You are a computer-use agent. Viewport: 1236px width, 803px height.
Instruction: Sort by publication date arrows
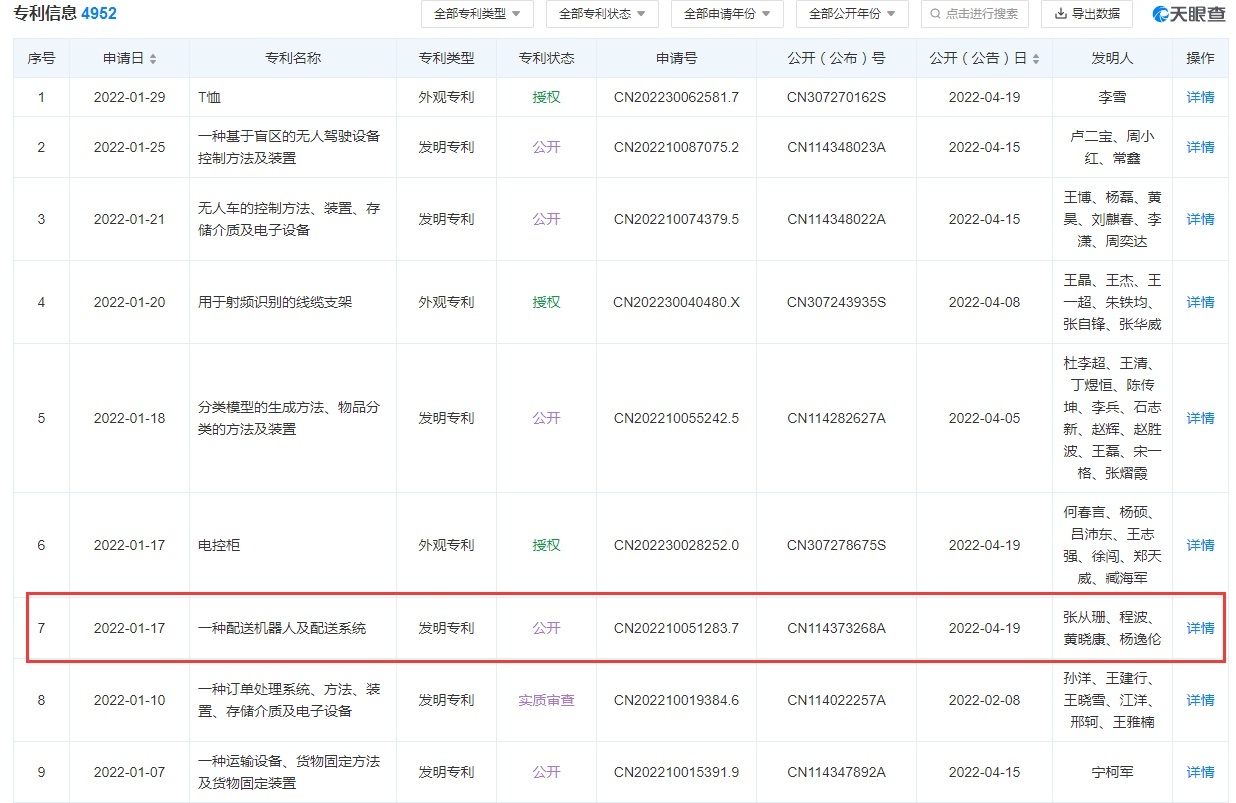click(1035, 59)
